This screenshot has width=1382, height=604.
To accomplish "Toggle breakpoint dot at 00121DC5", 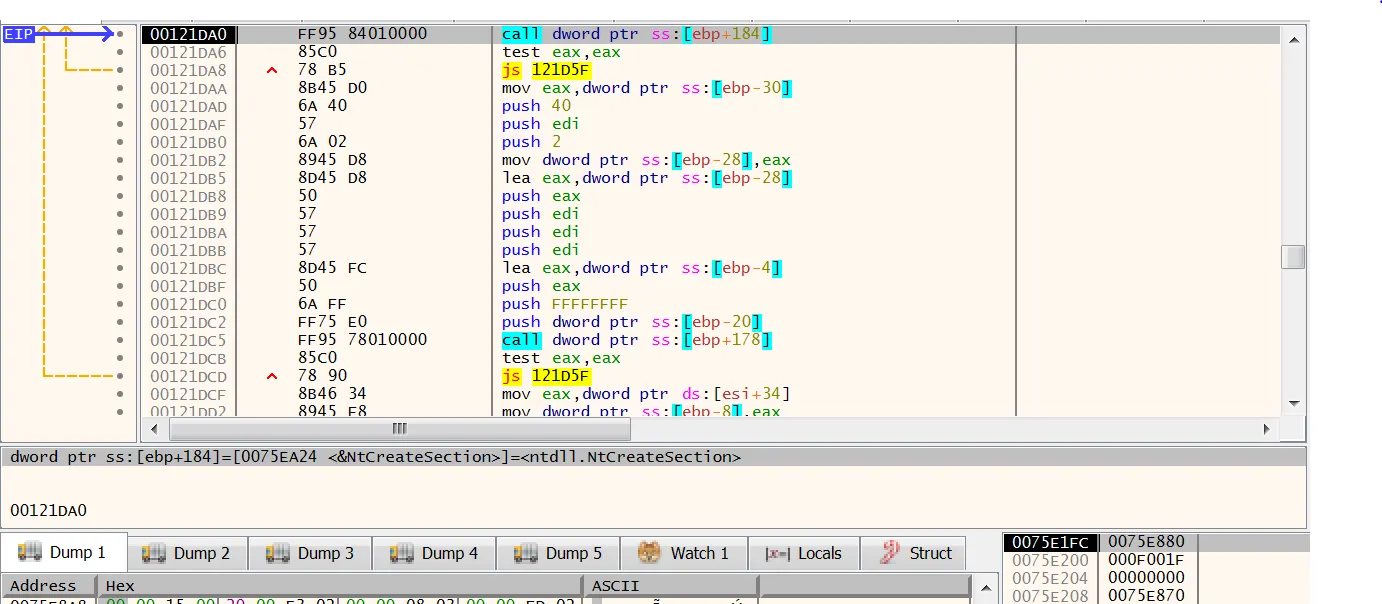I will [x=120, y=340].
